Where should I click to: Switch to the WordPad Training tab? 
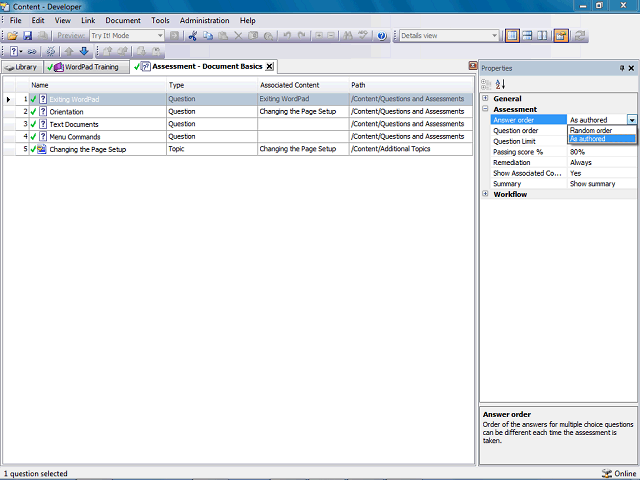tap(86, 67)
